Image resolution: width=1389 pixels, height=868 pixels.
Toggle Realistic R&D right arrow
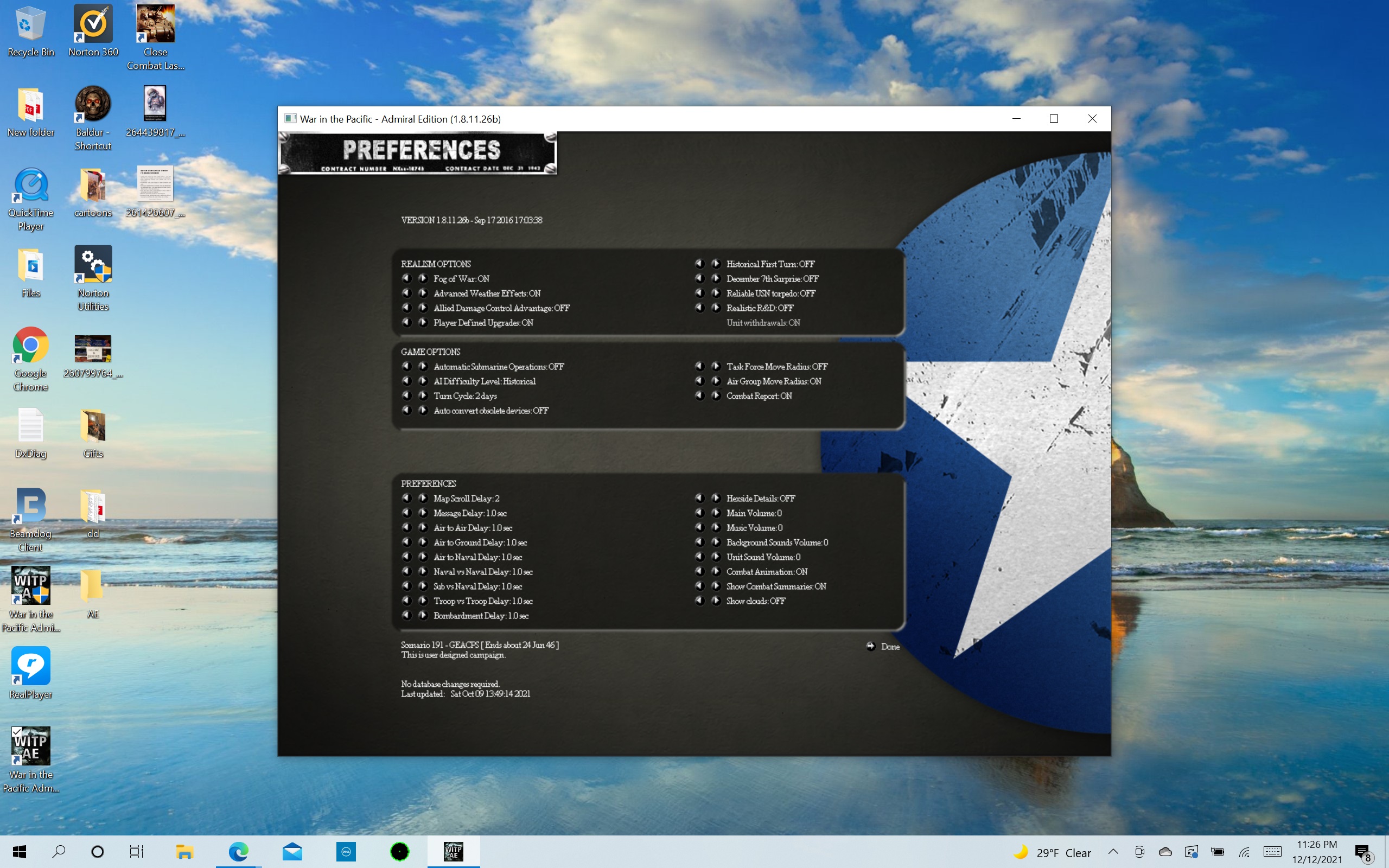[x=716, y=308]
